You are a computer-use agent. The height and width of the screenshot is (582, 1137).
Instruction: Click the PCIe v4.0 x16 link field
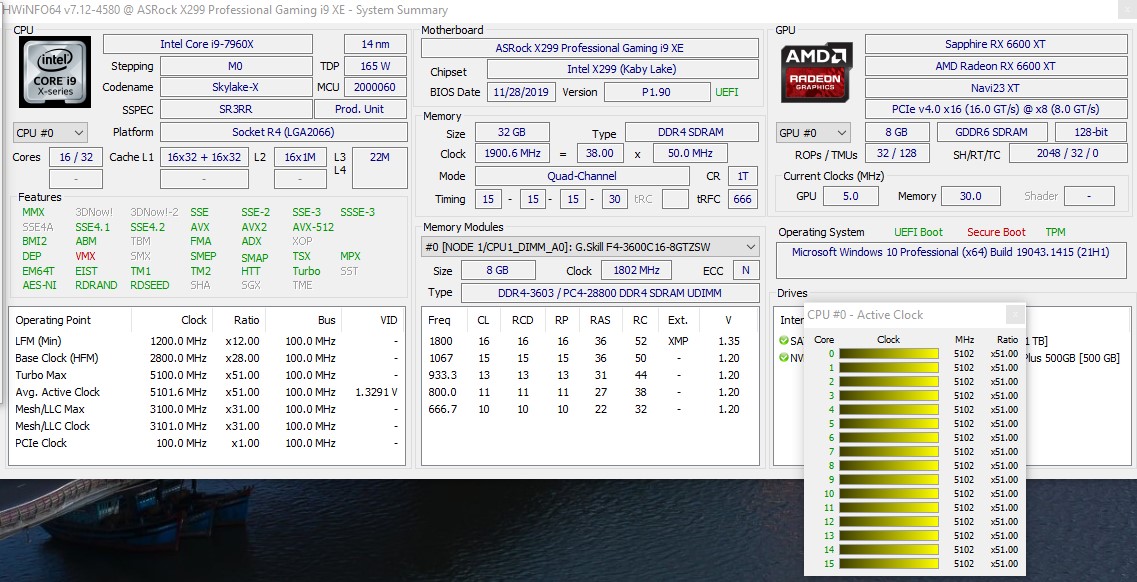pos(995,109)
